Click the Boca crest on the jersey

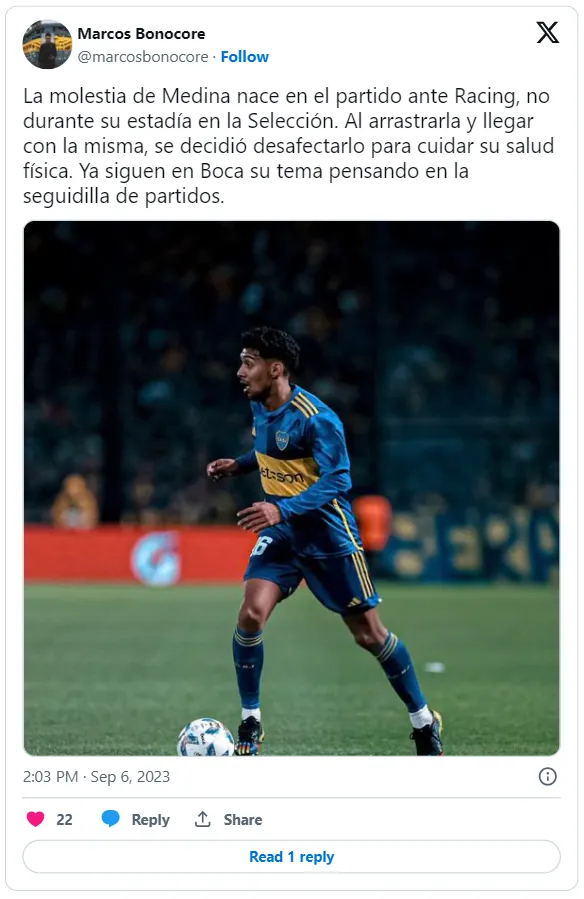[282, 440]
